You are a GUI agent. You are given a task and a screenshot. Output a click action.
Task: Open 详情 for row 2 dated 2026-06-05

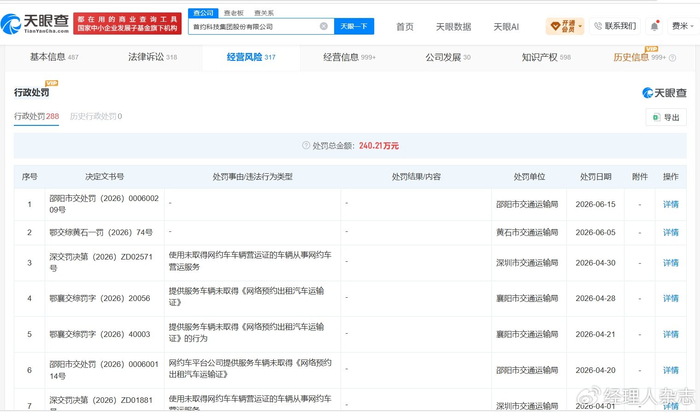click(x=671, y=233)
